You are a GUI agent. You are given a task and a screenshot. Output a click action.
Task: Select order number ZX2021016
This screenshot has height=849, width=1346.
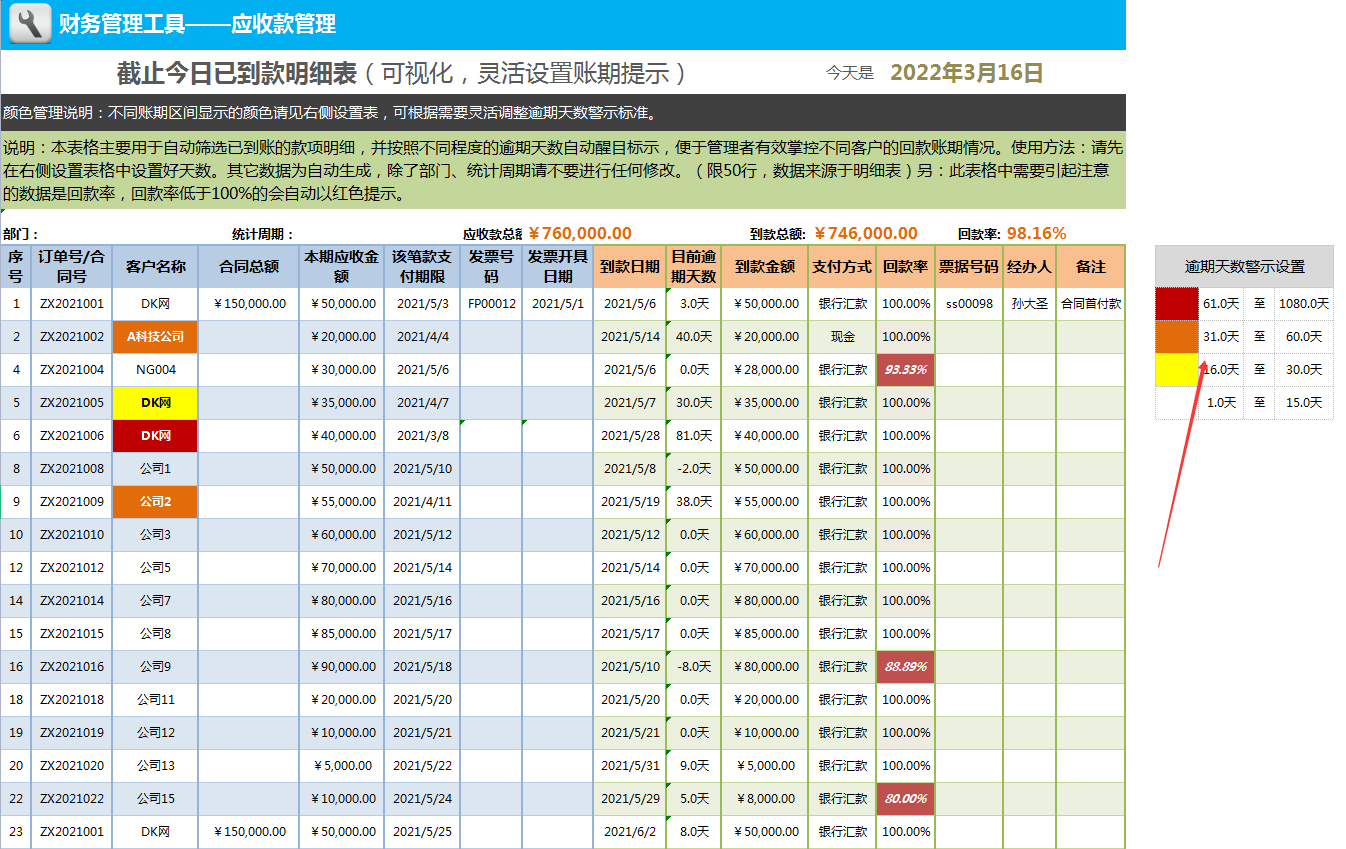[72, 667]
